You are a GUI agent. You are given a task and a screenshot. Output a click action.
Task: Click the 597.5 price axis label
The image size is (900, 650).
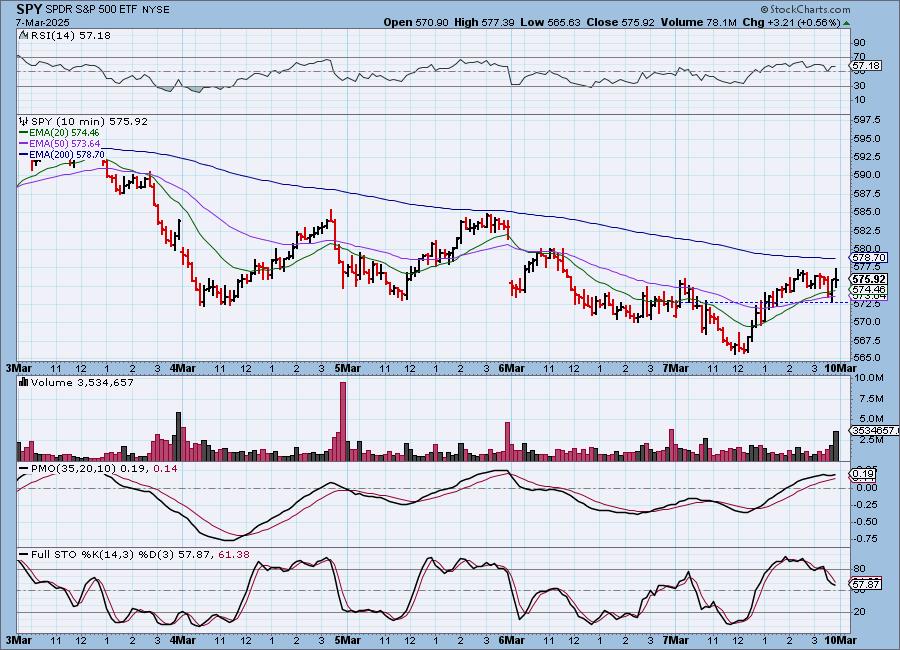(867, 119)
